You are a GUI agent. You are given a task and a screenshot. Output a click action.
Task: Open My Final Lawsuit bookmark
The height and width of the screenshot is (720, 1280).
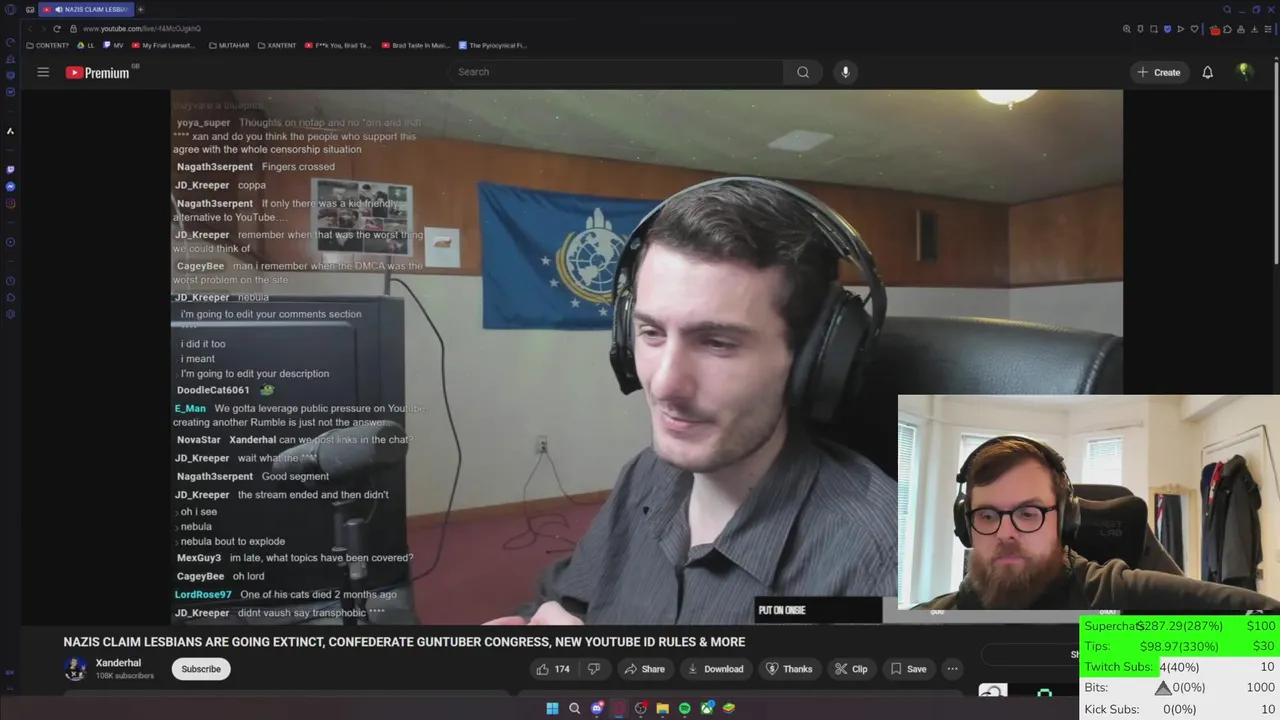163,45
